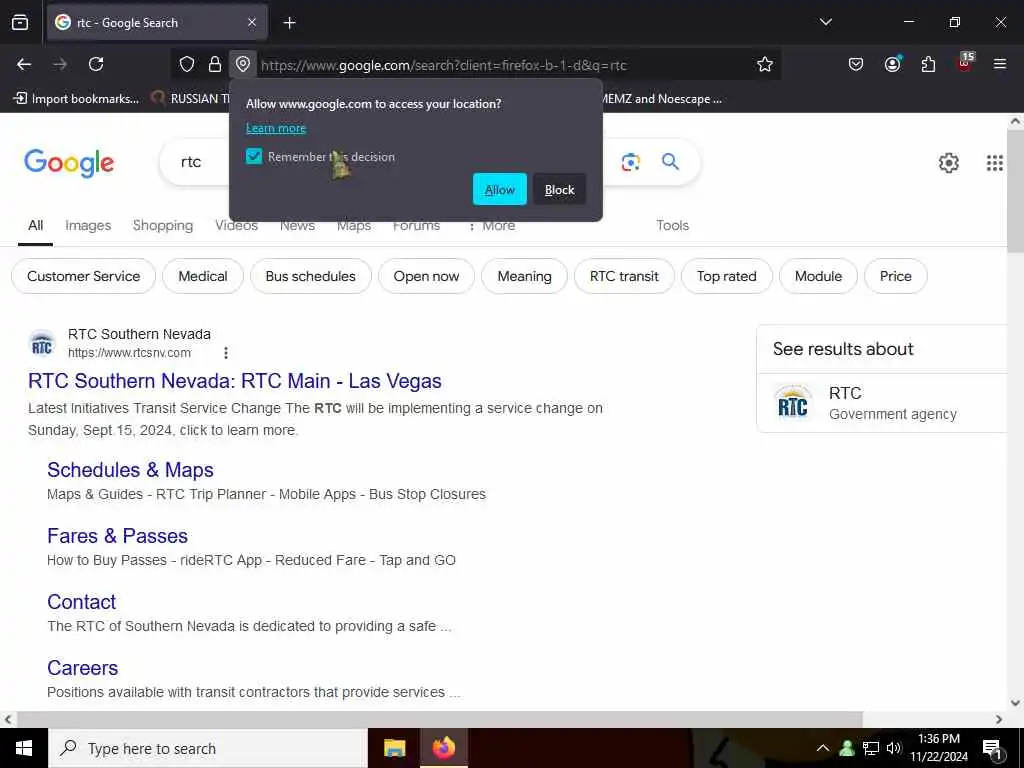Apply the Price filter chip
The height and width of the screenshot is (768, 1024).
[895, 276]
